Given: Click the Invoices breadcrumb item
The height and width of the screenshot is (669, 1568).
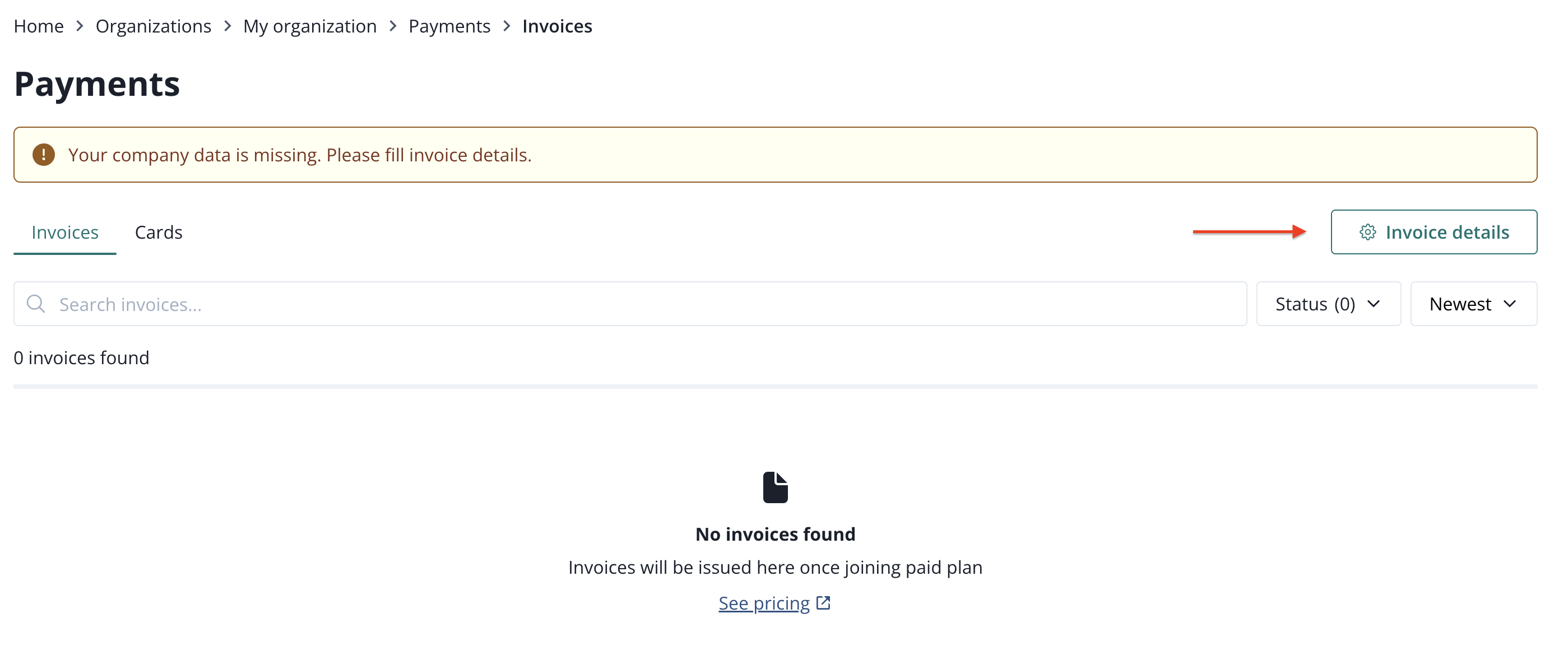Looking at the screenshot, I should (556, 26).
